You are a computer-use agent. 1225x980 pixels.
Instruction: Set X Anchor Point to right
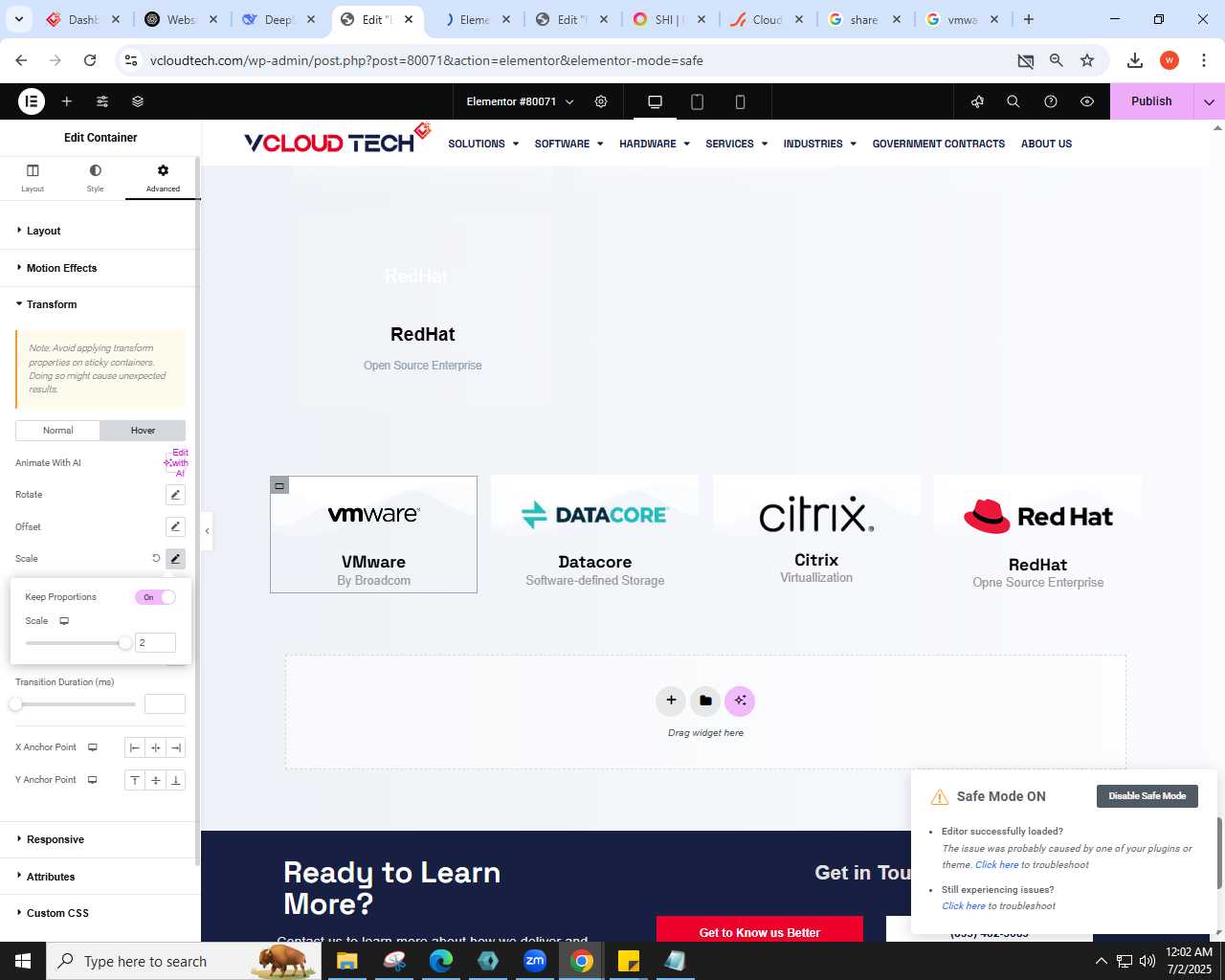pyautogui.click(x=176, y=748)
